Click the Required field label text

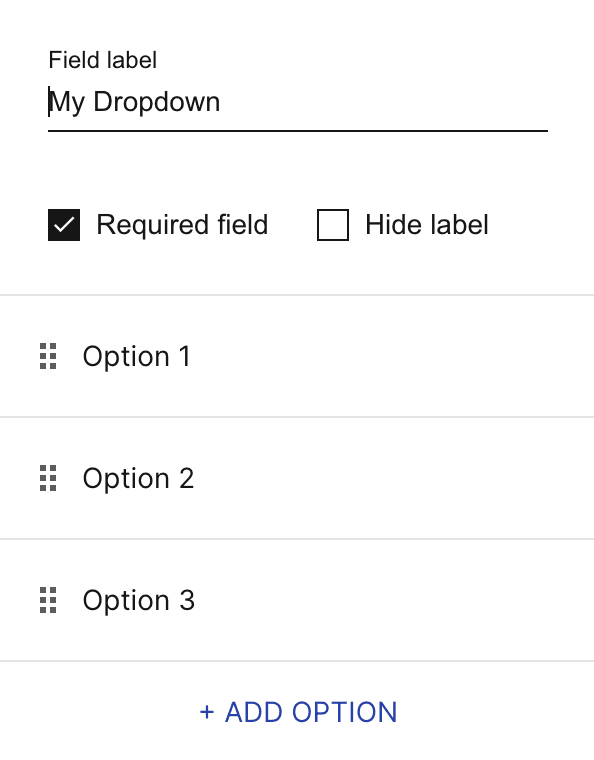tap(182, 225)
